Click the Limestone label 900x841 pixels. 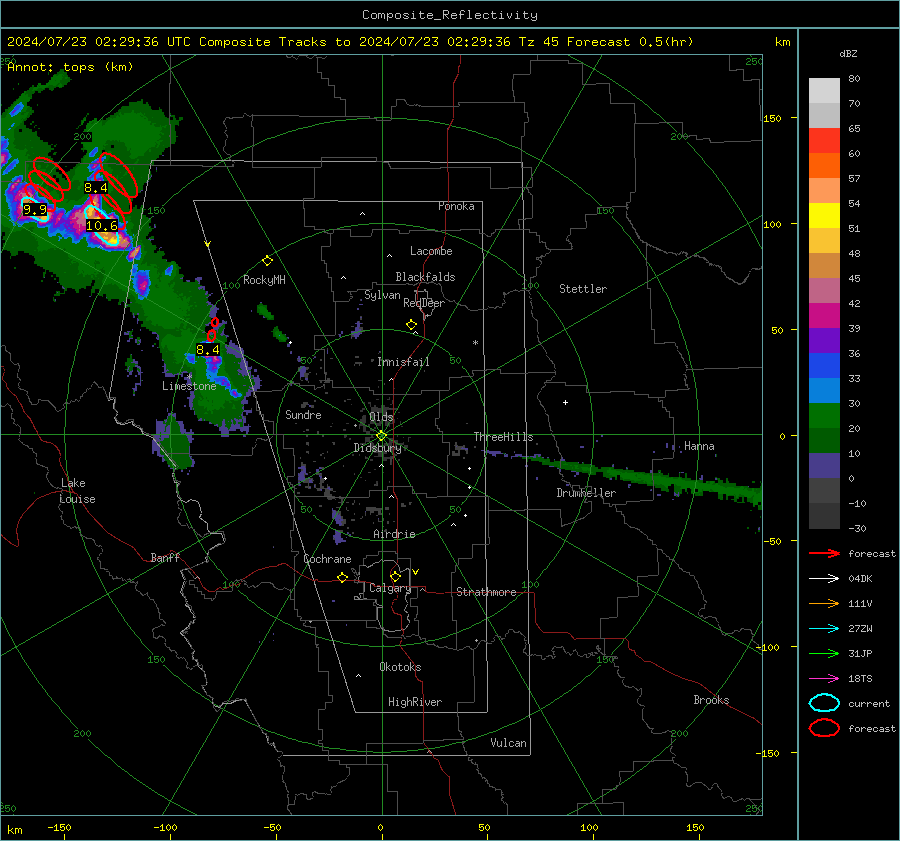click(189, 386)
